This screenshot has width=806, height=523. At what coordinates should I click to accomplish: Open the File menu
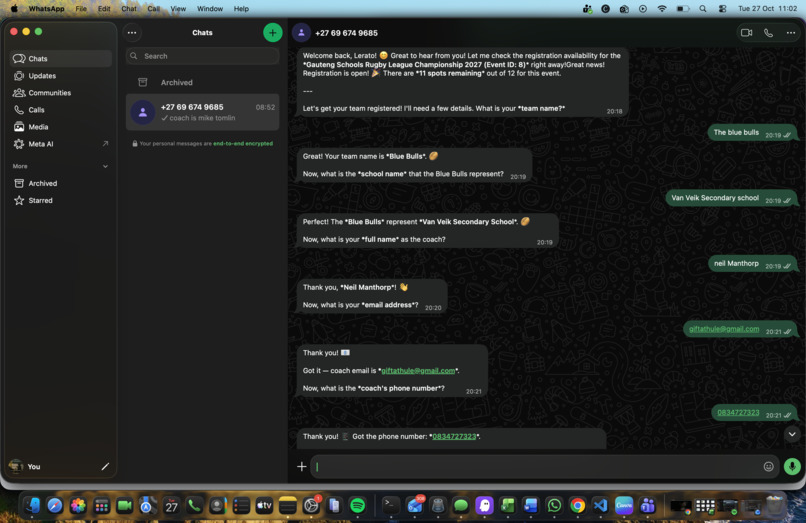coord(81,9)
